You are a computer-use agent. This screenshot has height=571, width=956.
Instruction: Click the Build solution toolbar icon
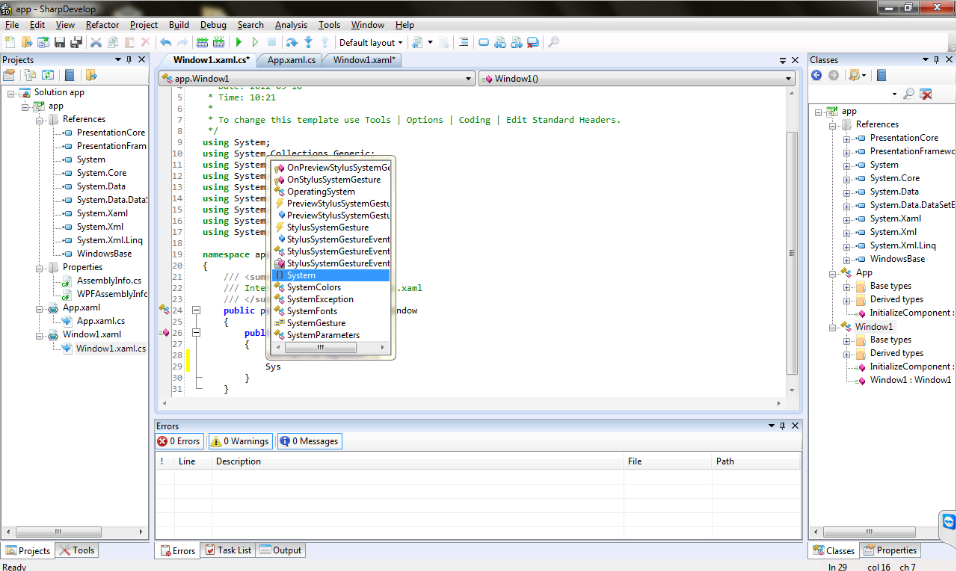(203, 42)
